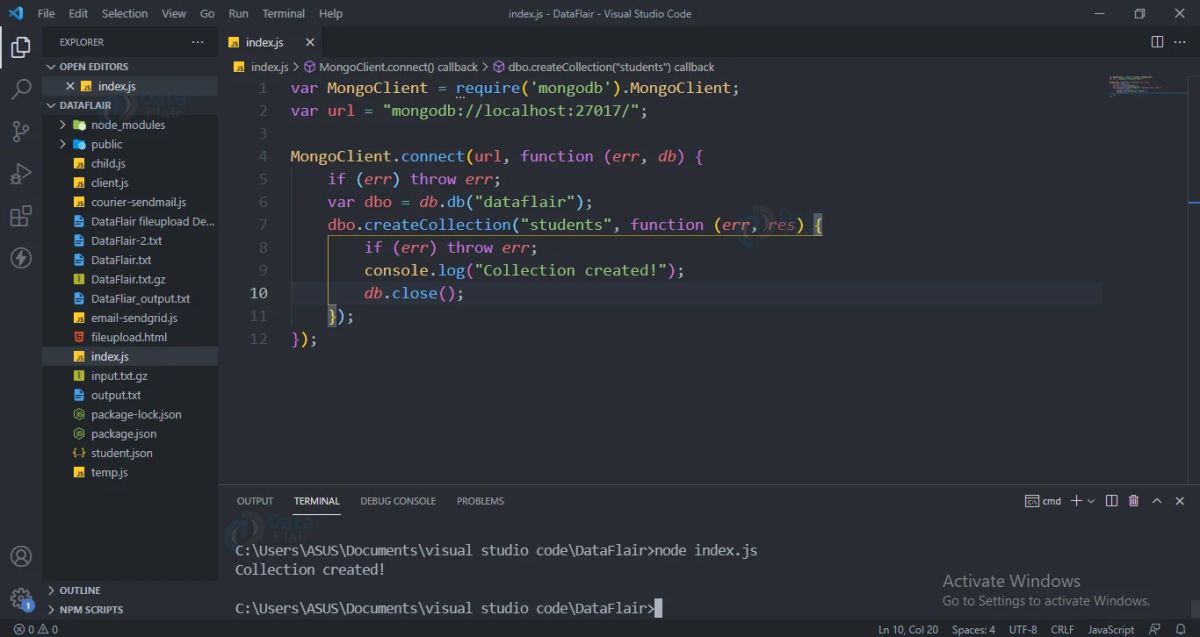Open student.json in the explorer
The width and height of the screenshot is (1200, 637).
coord(121,453)
